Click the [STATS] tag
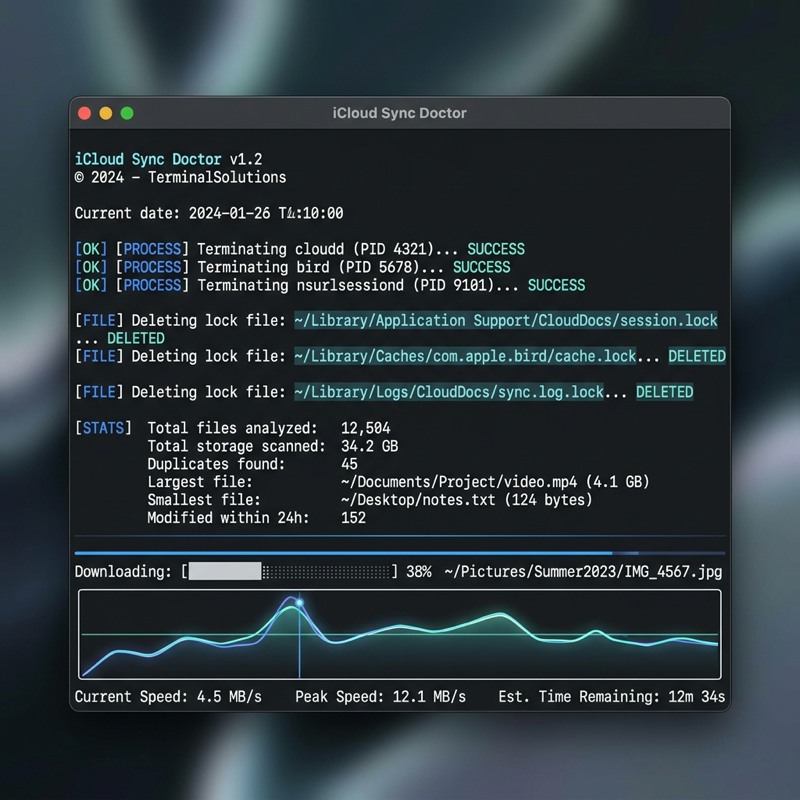This screenshot has height=800, width=800. pos(103,428)
